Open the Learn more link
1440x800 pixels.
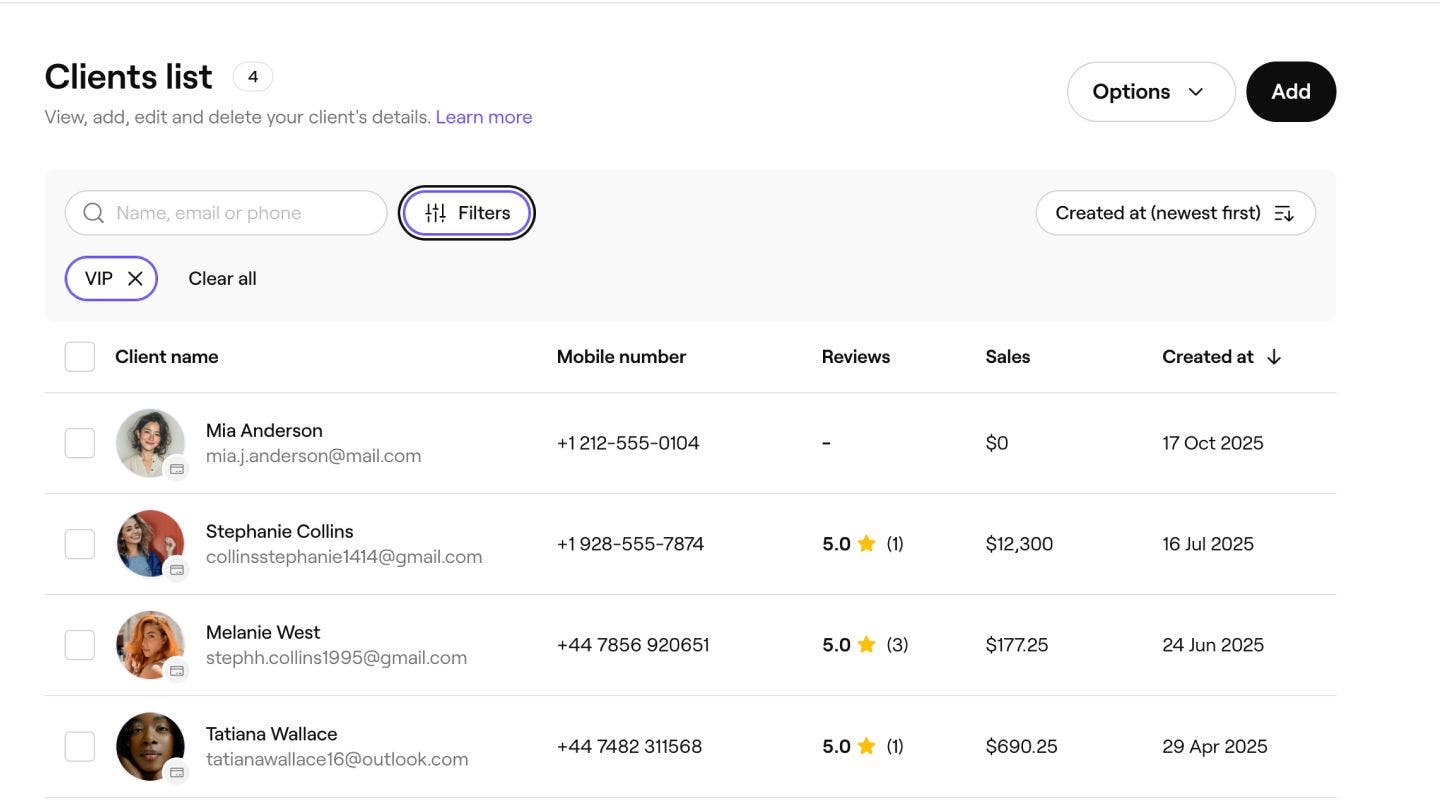click(x=483, y=117)
